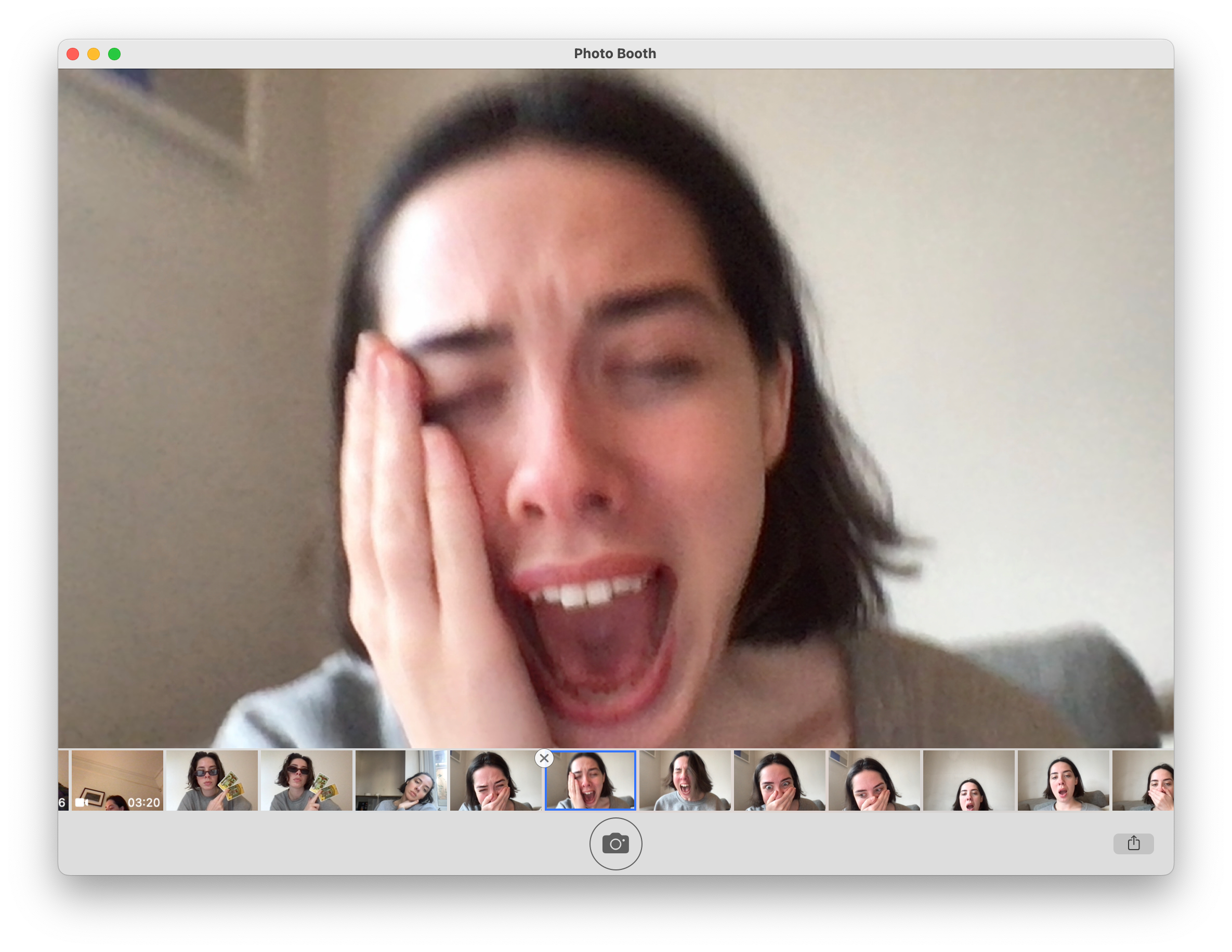The height and width of the screenshot is (952, 1232).
Task: Delete selected photo with X badge
Action: (544, 759)
